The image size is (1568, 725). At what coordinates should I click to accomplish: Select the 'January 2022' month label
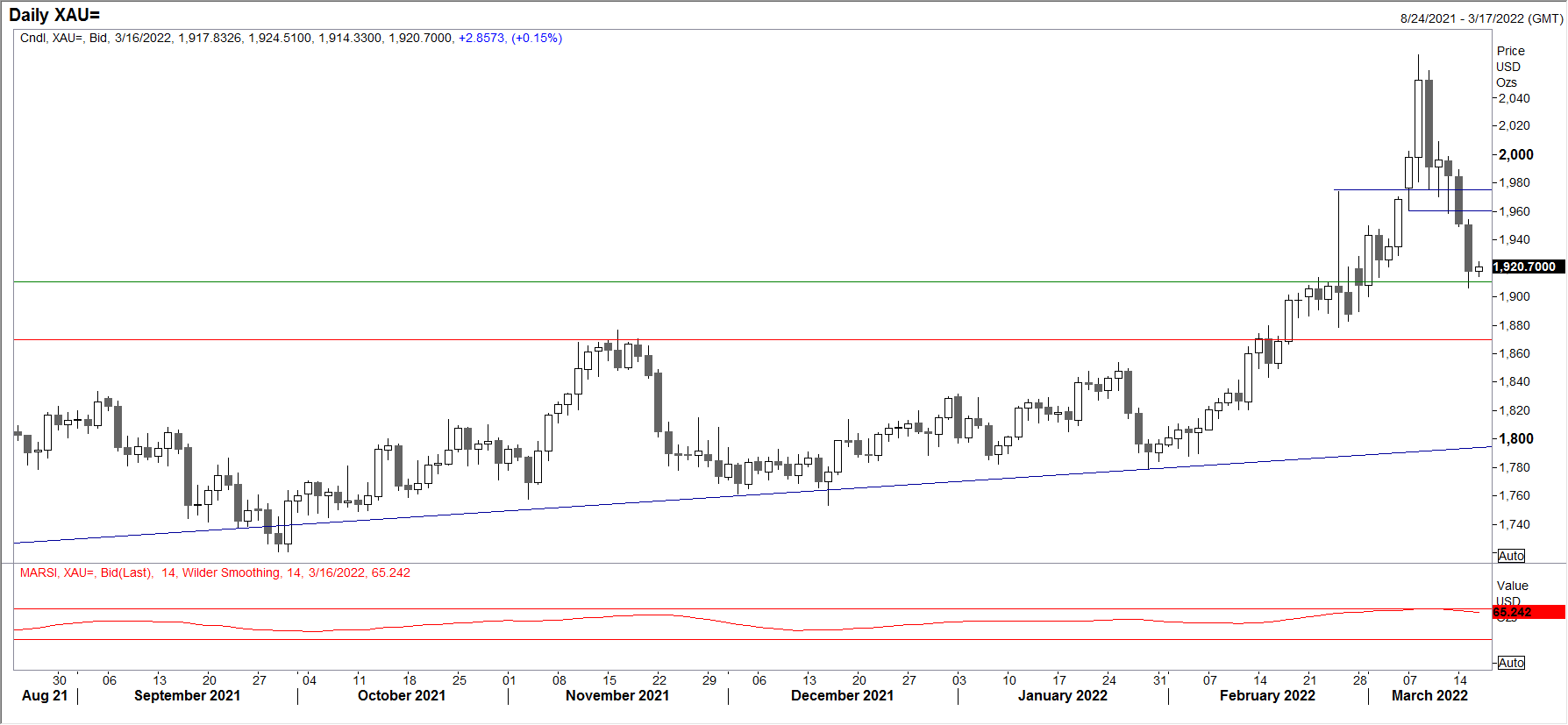point(1063,695)
